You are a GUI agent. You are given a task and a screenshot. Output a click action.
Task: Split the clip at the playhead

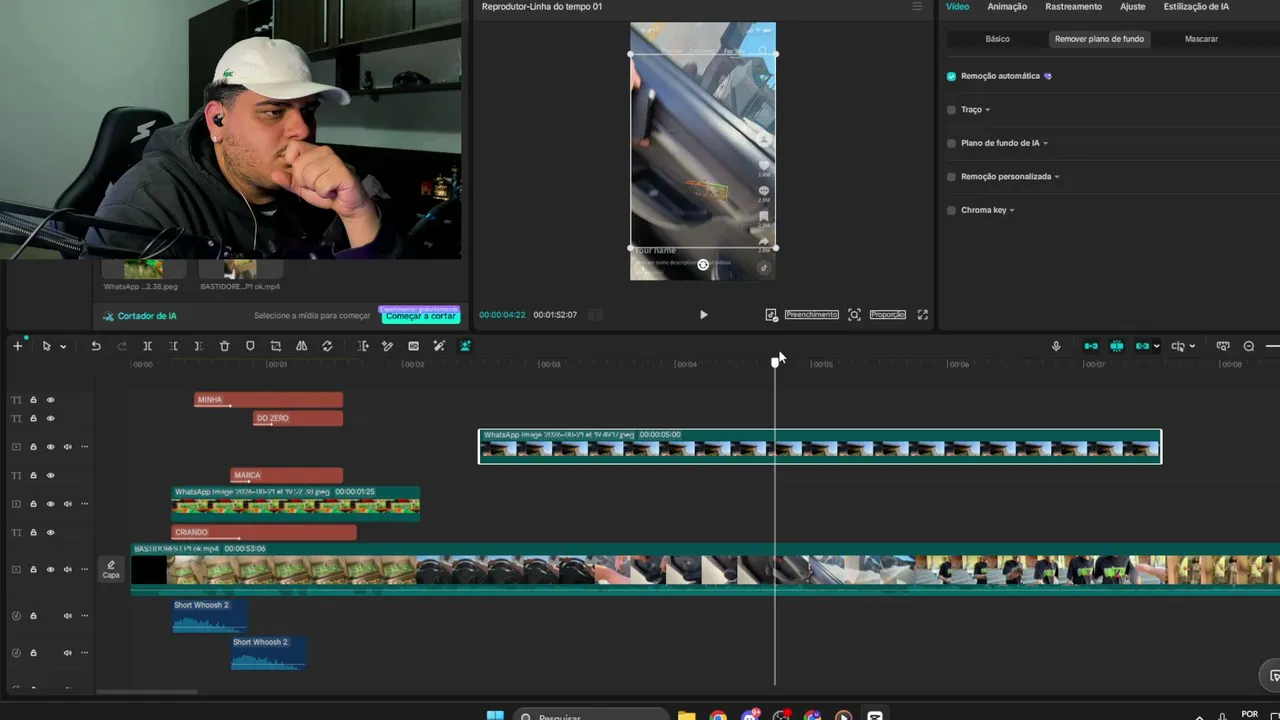pos(147,346)
